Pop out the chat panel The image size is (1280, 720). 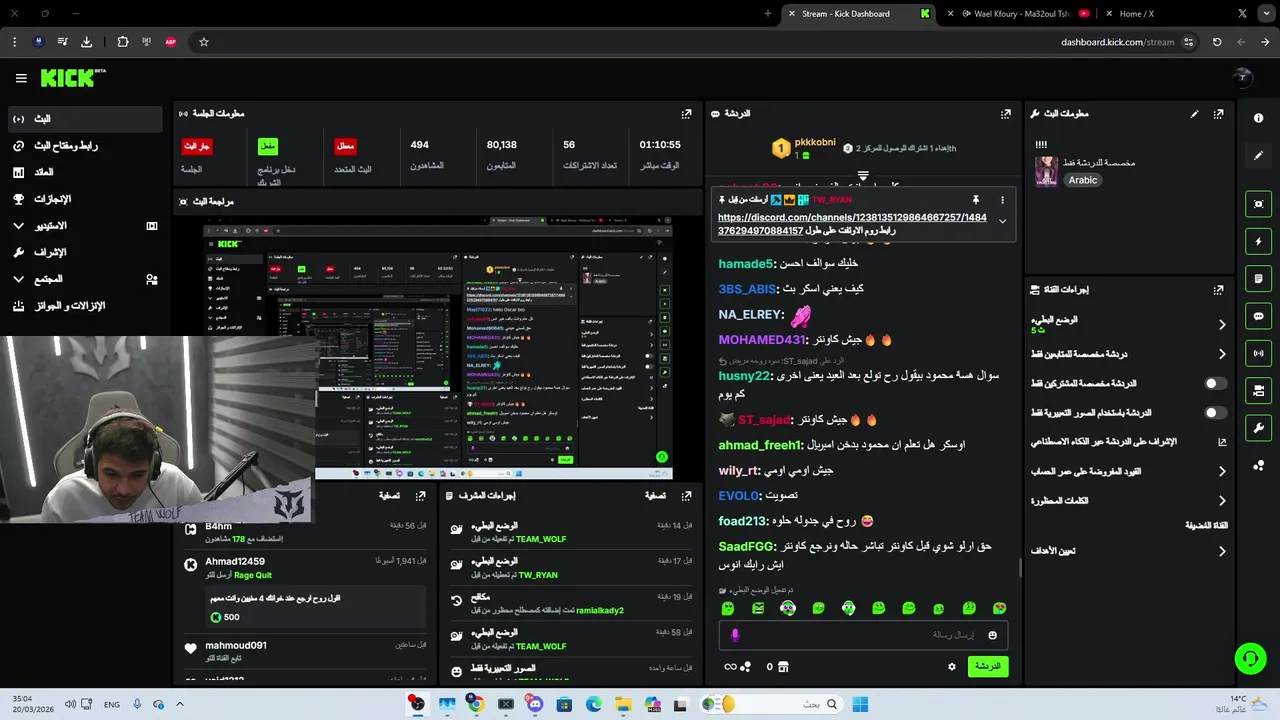click(x=1005, y=114)
